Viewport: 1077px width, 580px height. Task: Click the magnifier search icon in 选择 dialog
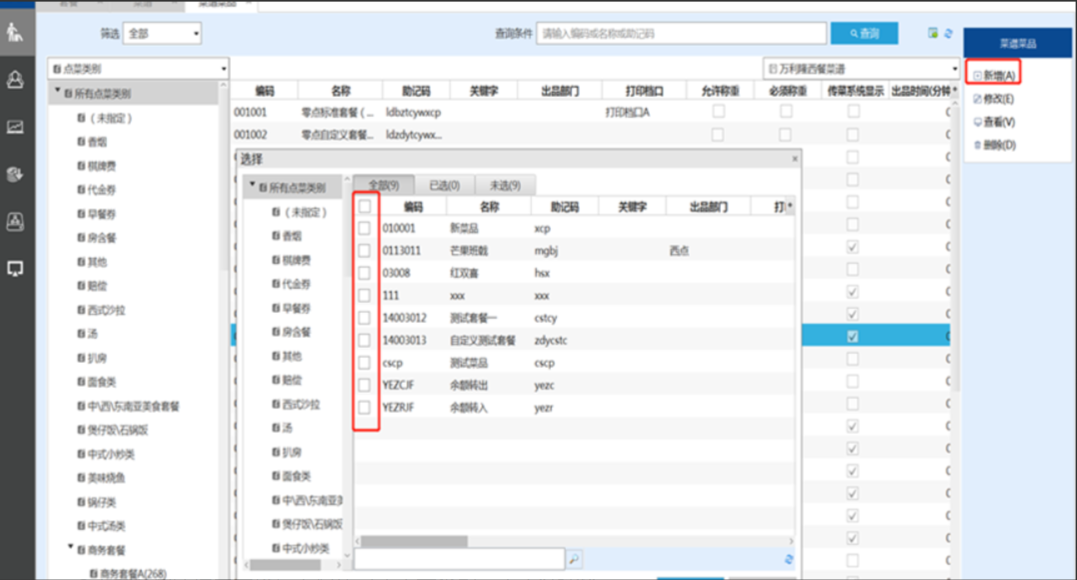click(575, 558)
